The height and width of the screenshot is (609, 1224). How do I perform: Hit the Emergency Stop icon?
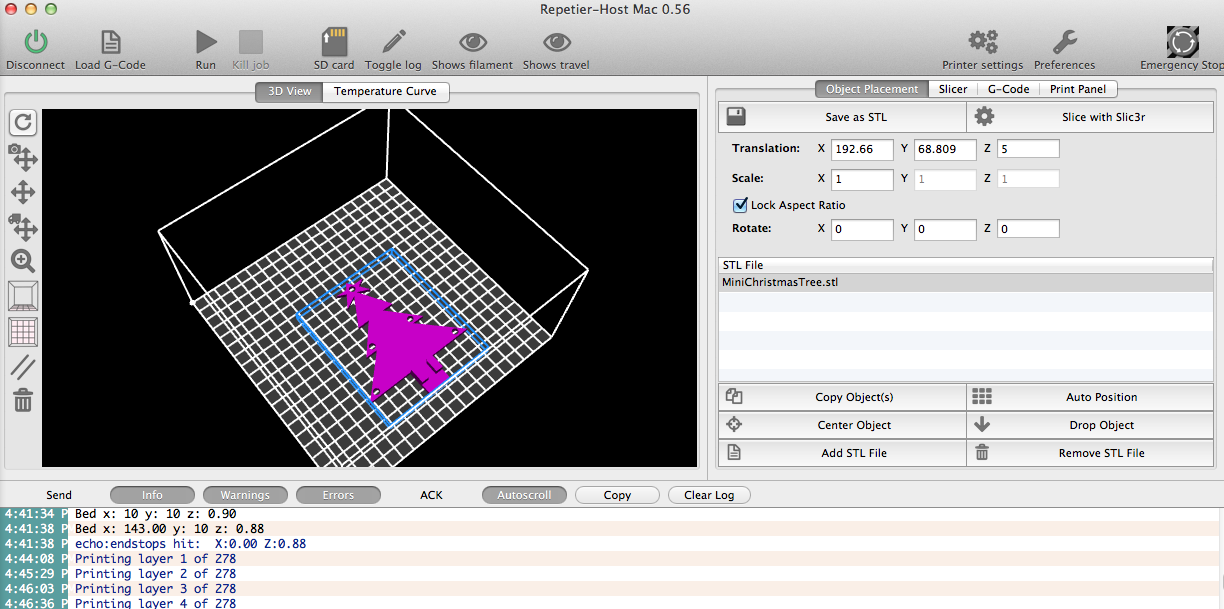(x=1183, y=42)
